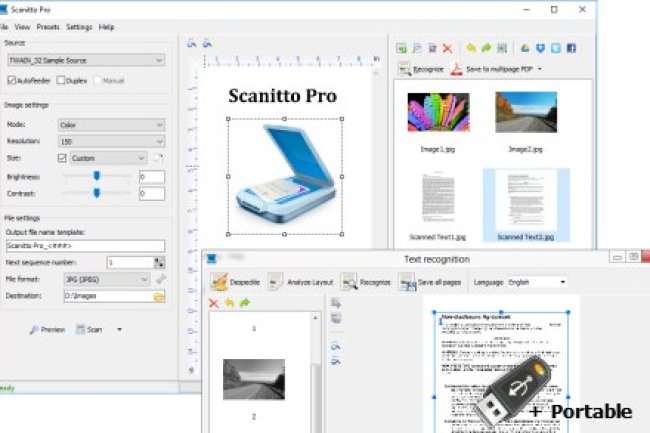Click the green add image icon
This screenshot has width=650, height=433.
click(401, 48)
